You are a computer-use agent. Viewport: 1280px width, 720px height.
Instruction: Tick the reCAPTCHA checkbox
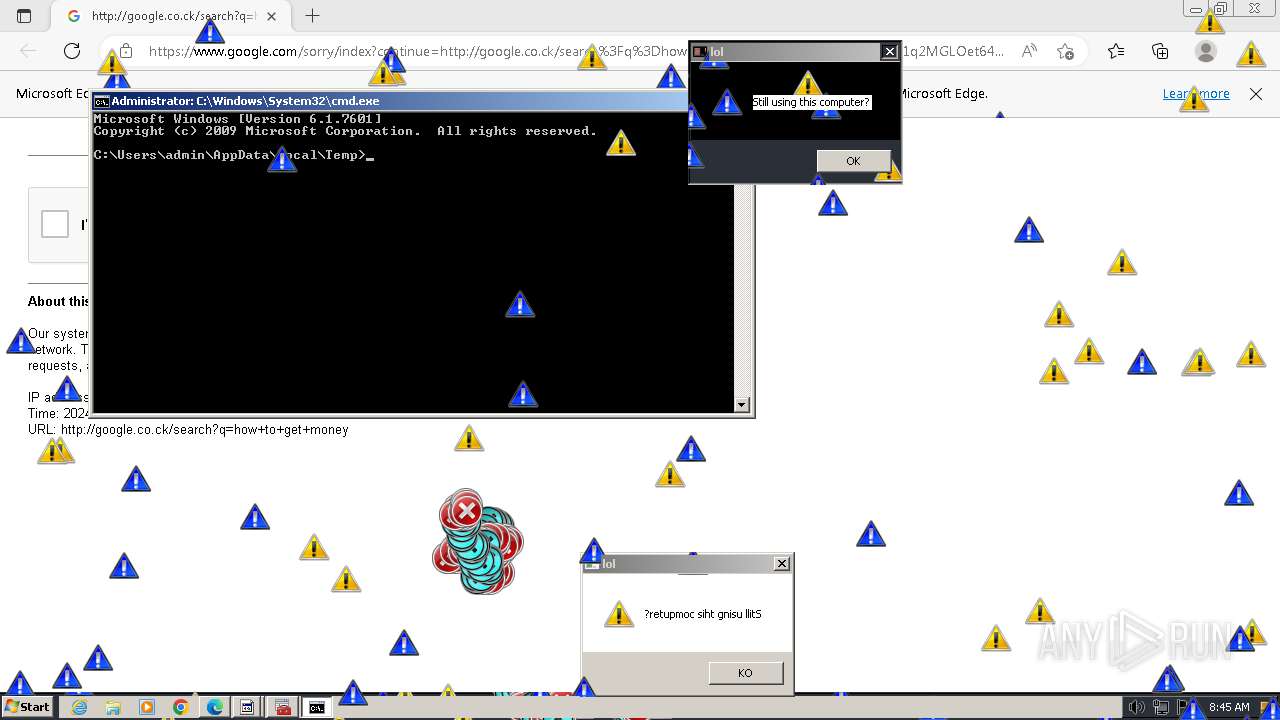pyautogui.click(x=55, y=224)
